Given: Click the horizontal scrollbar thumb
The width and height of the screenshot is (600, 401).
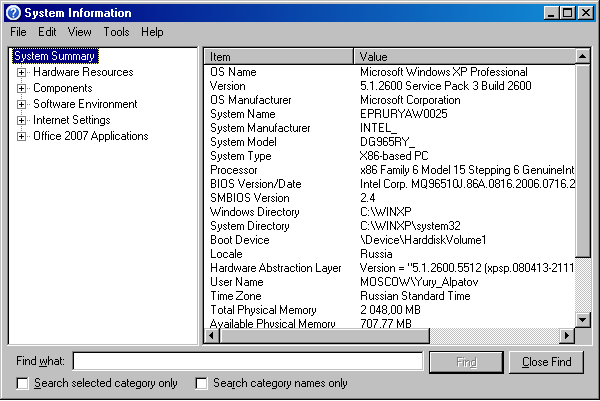Looking at the screenshot, I should (324, 336).
